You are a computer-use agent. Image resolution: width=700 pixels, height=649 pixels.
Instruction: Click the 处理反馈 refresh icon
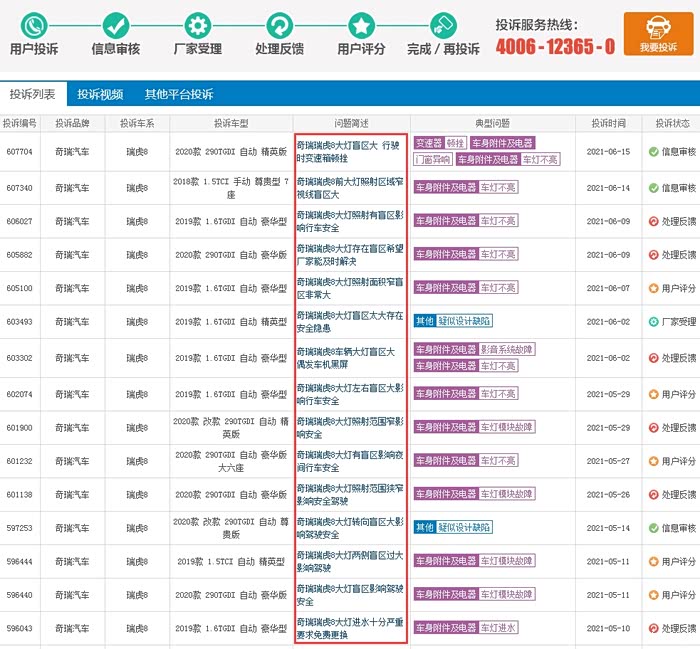coord(279,26)
